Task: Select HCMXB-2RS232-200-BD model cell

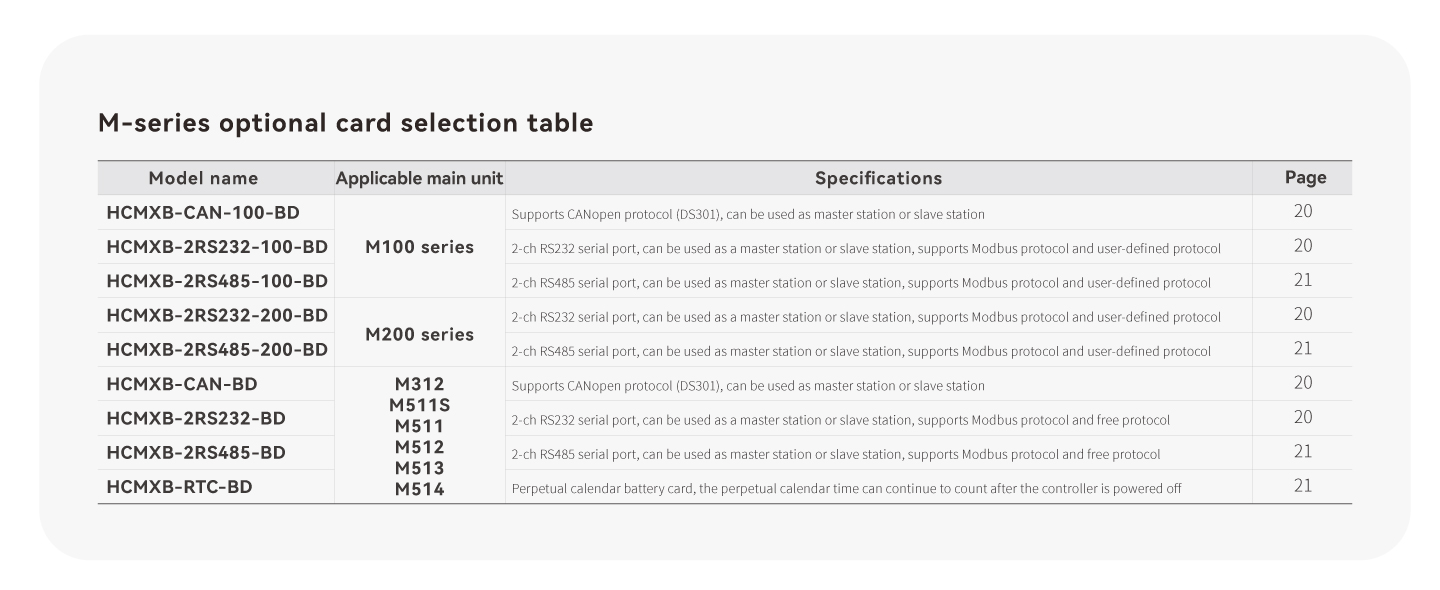Action: point(217,315)
